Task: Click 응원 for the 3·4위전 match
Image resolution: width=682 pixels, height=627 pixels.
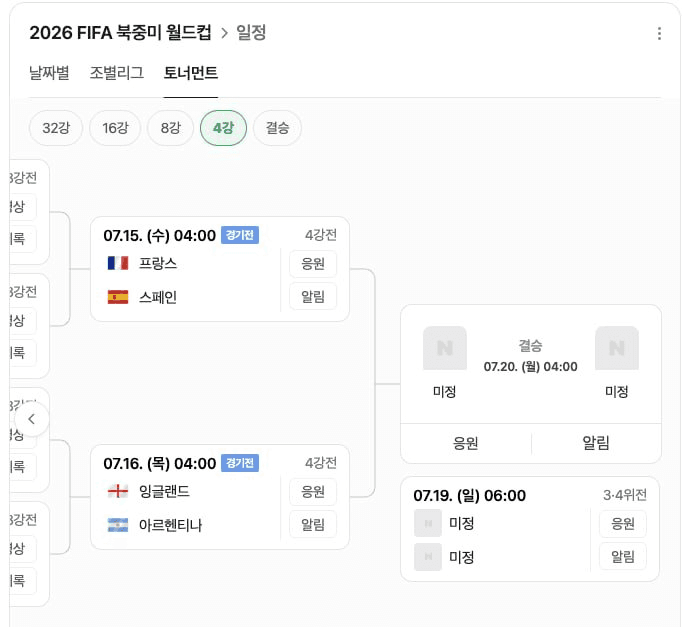Action: point(623,524)
